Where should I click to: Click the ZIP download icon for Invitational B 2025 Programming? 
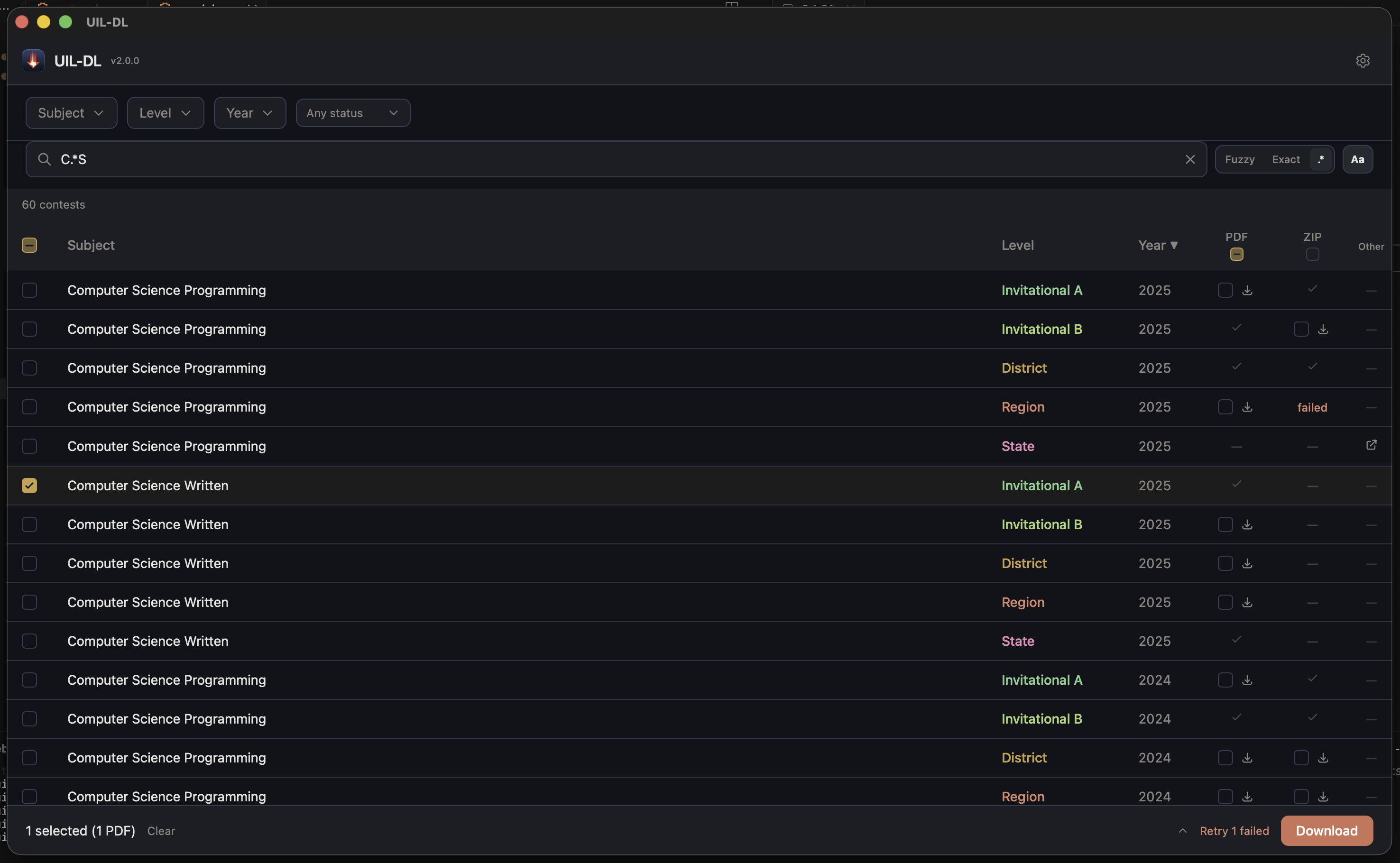tap(1322, 330)
